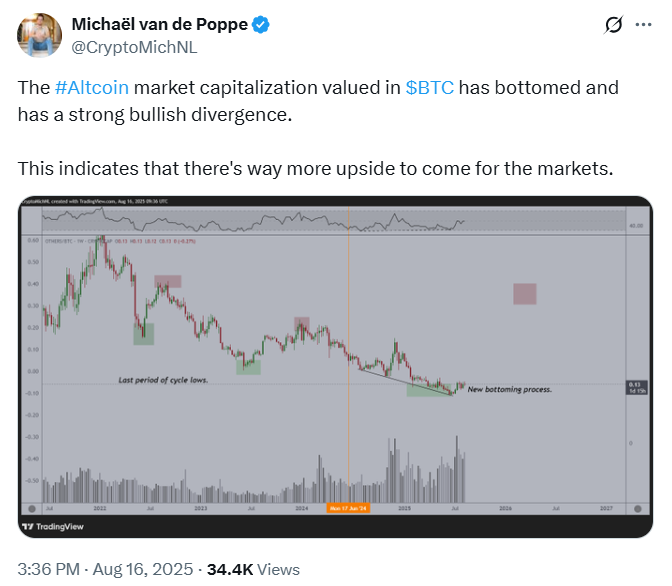Image resolution: width=672 pixels, height=586 pixels.
Task: Click the 'Last period of cycle lows' annotation
Action: coord(163,380)
